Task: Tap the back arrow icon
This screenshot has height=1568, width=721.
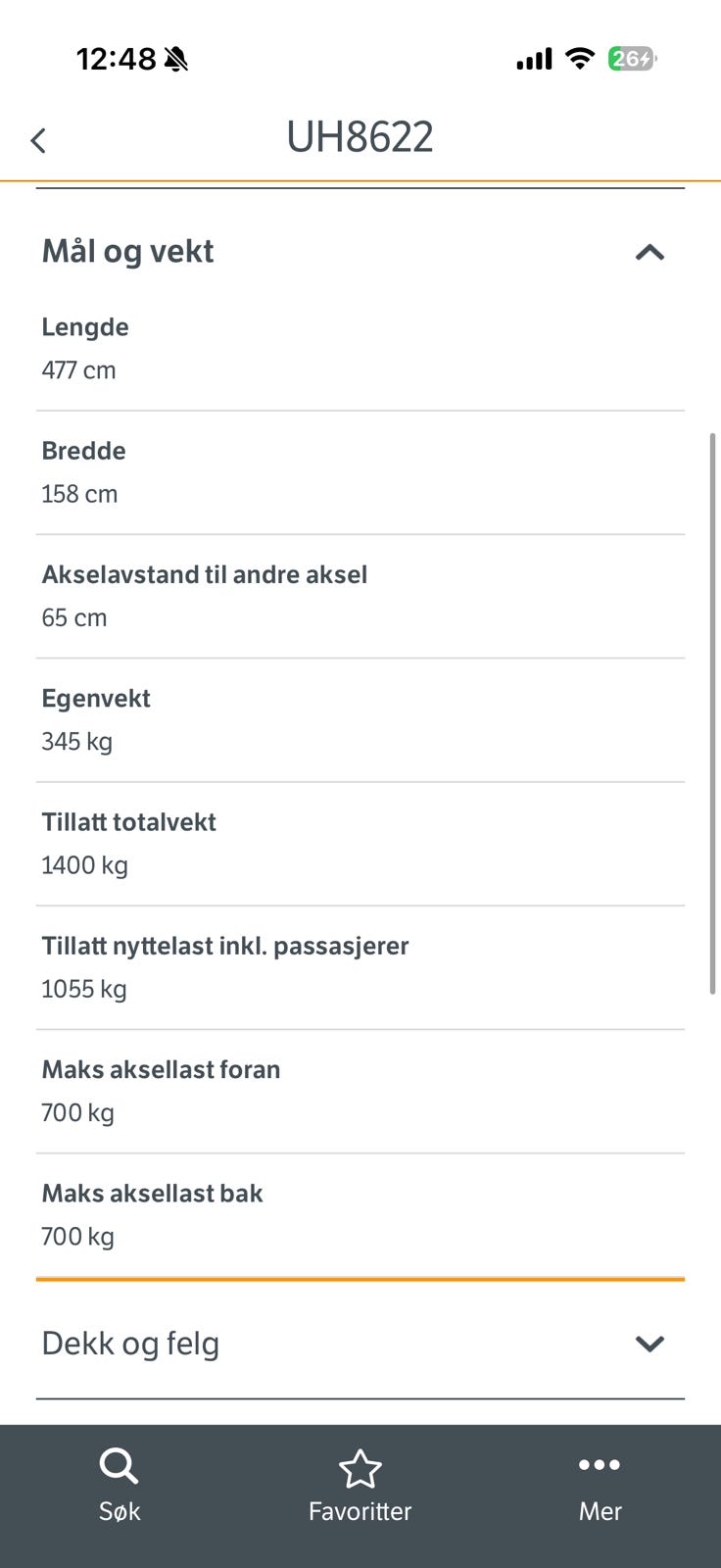Action: [x=38, y=140]
